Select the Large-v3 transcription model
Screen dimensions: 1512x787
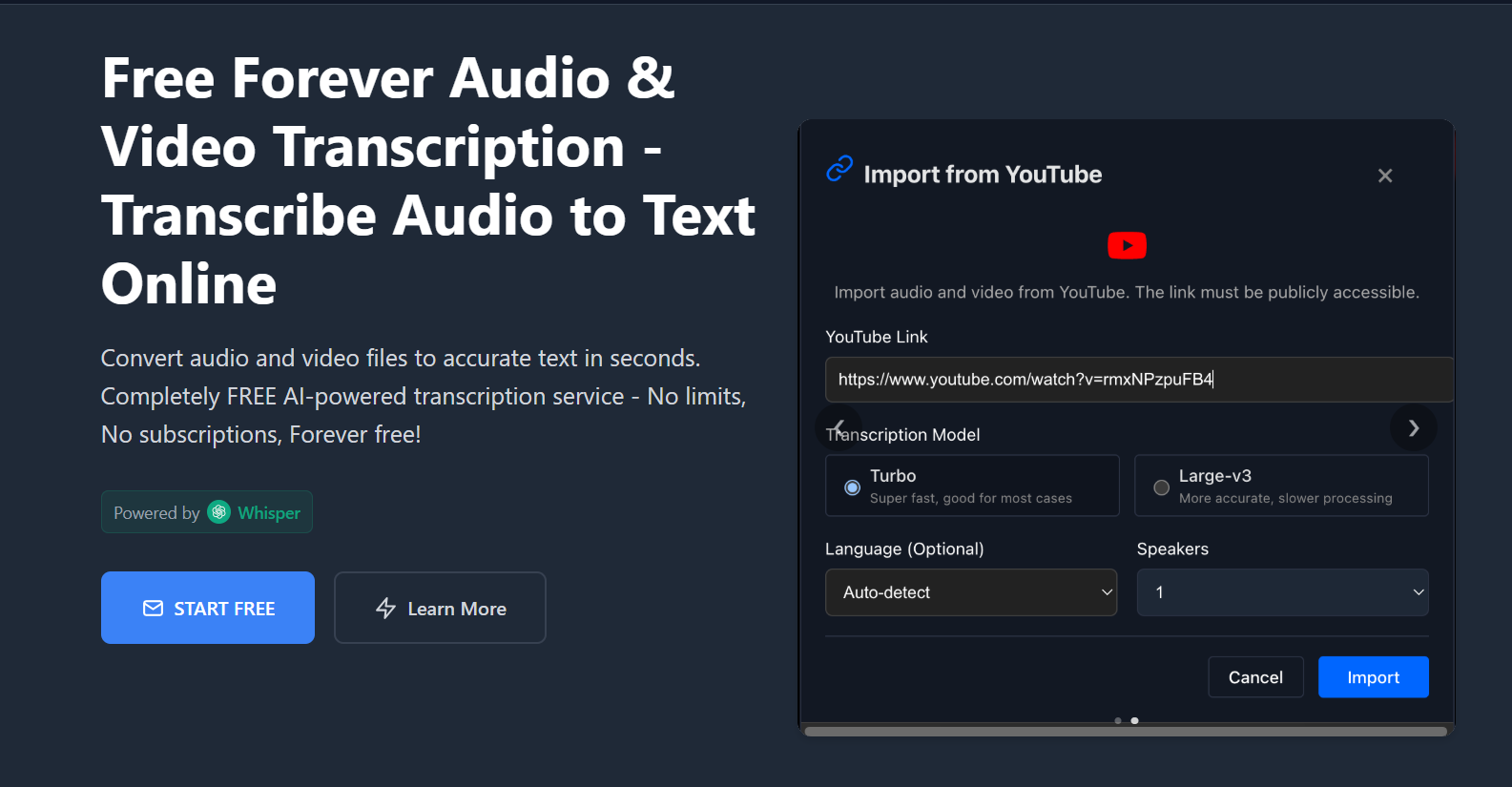coord(1281,486)
